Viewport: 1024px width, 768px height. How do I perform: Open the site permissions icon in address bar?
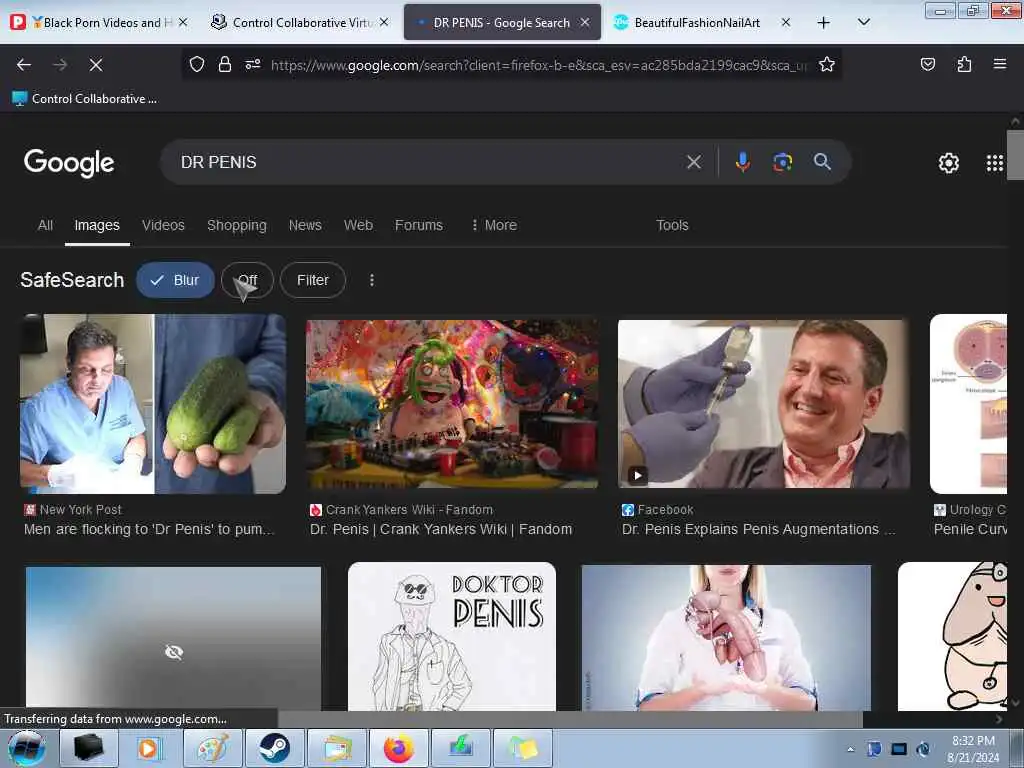(253, 64)
